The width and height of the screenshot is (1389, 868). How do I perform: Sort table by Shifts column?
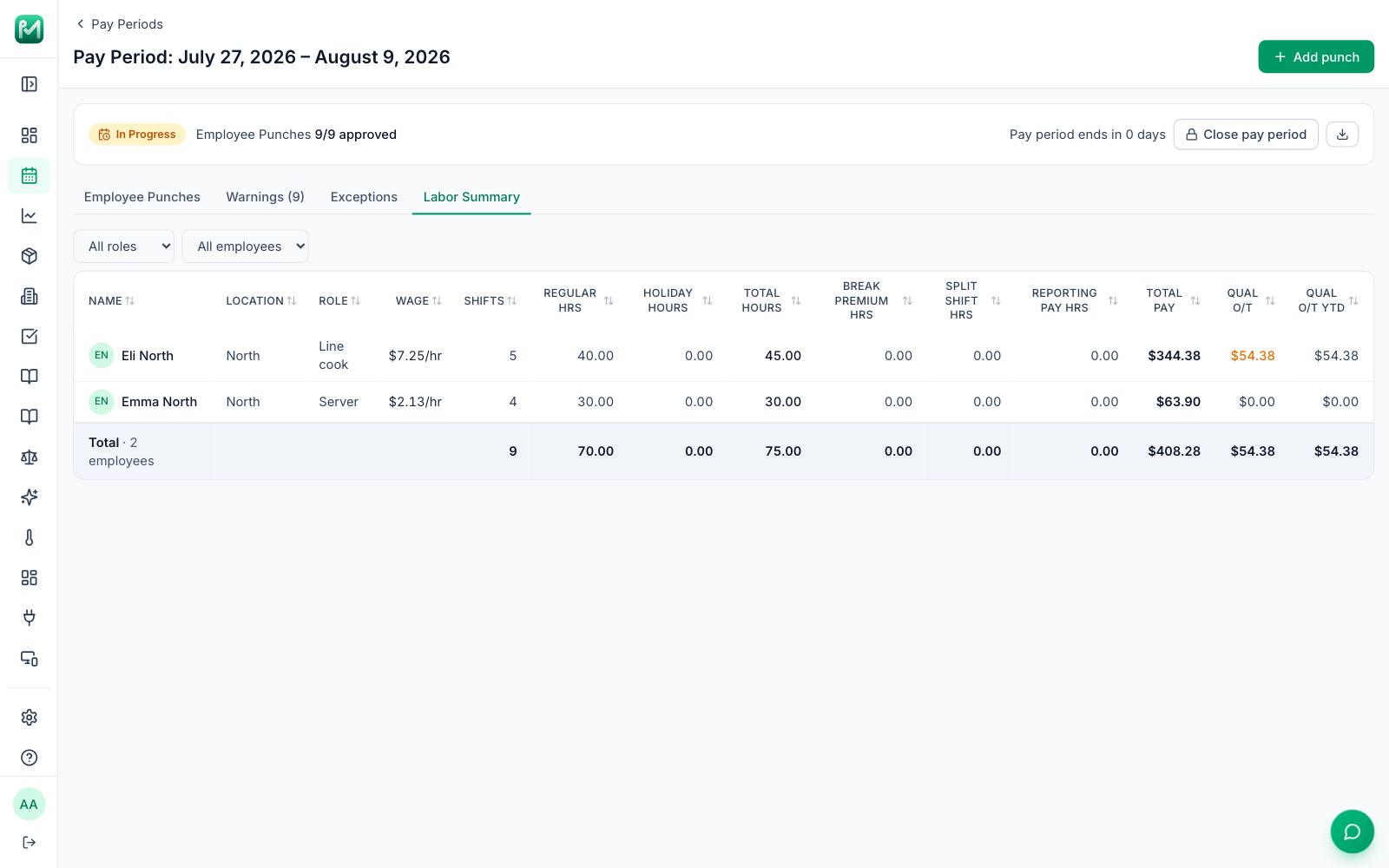490,301
